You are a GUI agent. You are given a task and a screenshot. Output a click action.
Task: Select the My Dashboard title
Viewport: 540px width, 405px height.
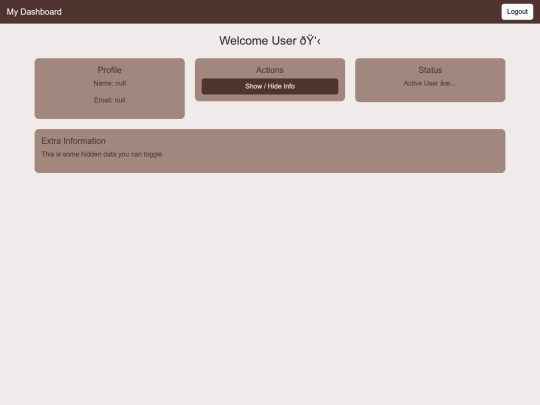click(x=34, y=12)
